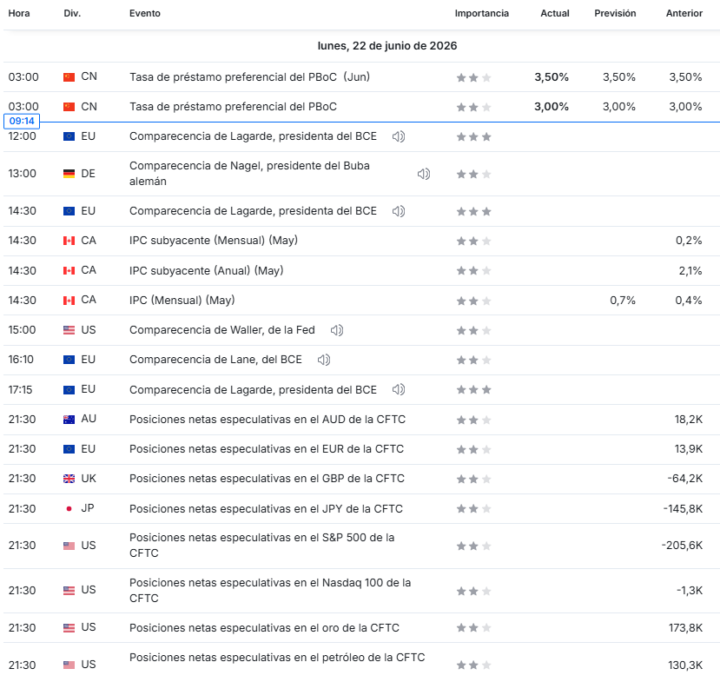This screenshot has height=682, width=720.
Task: Click German flag icon in 13:00 row
Action: tap(69, 174)
